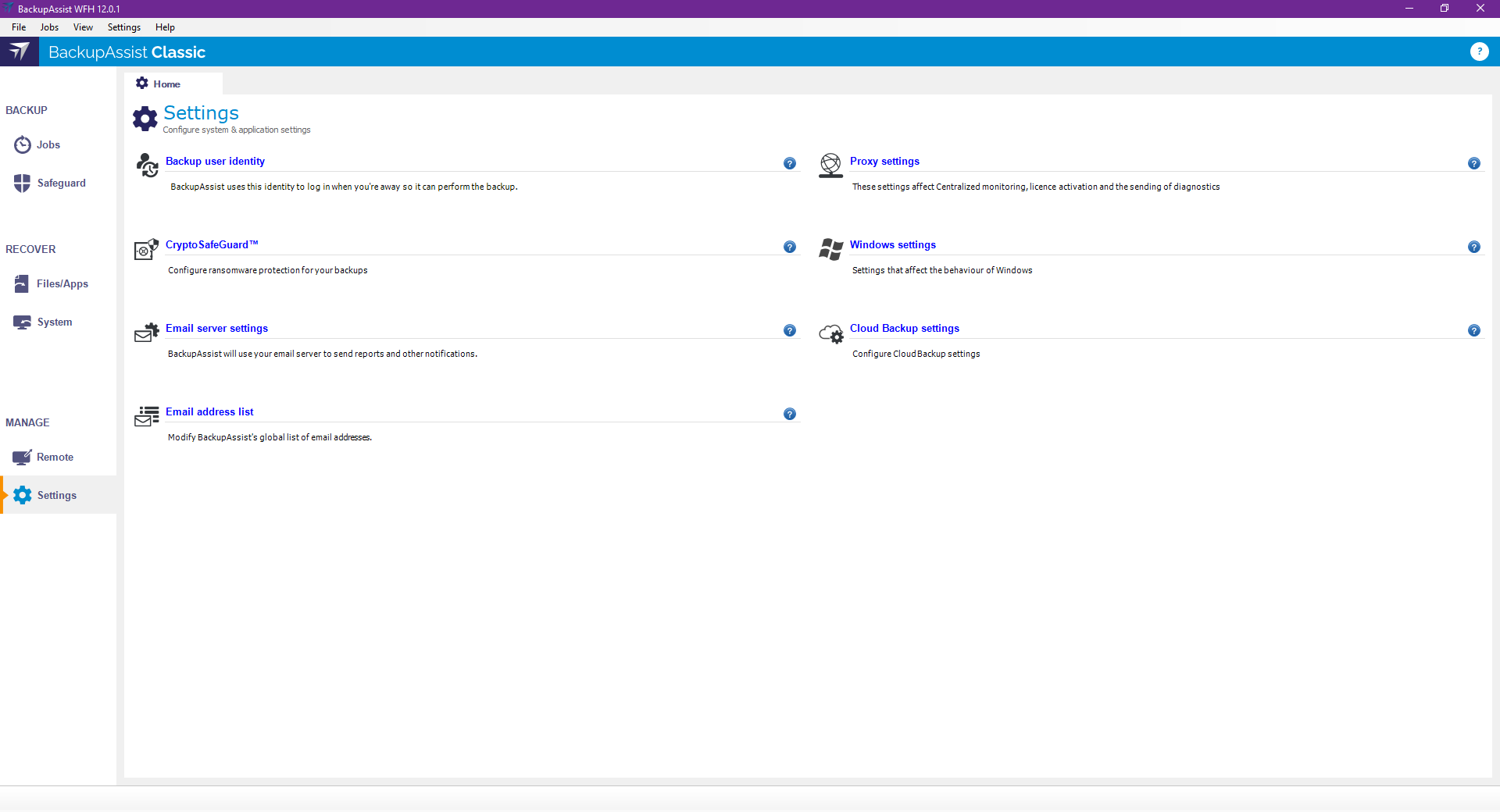Click the BackupAssist logo icon in header

point(20,52)
